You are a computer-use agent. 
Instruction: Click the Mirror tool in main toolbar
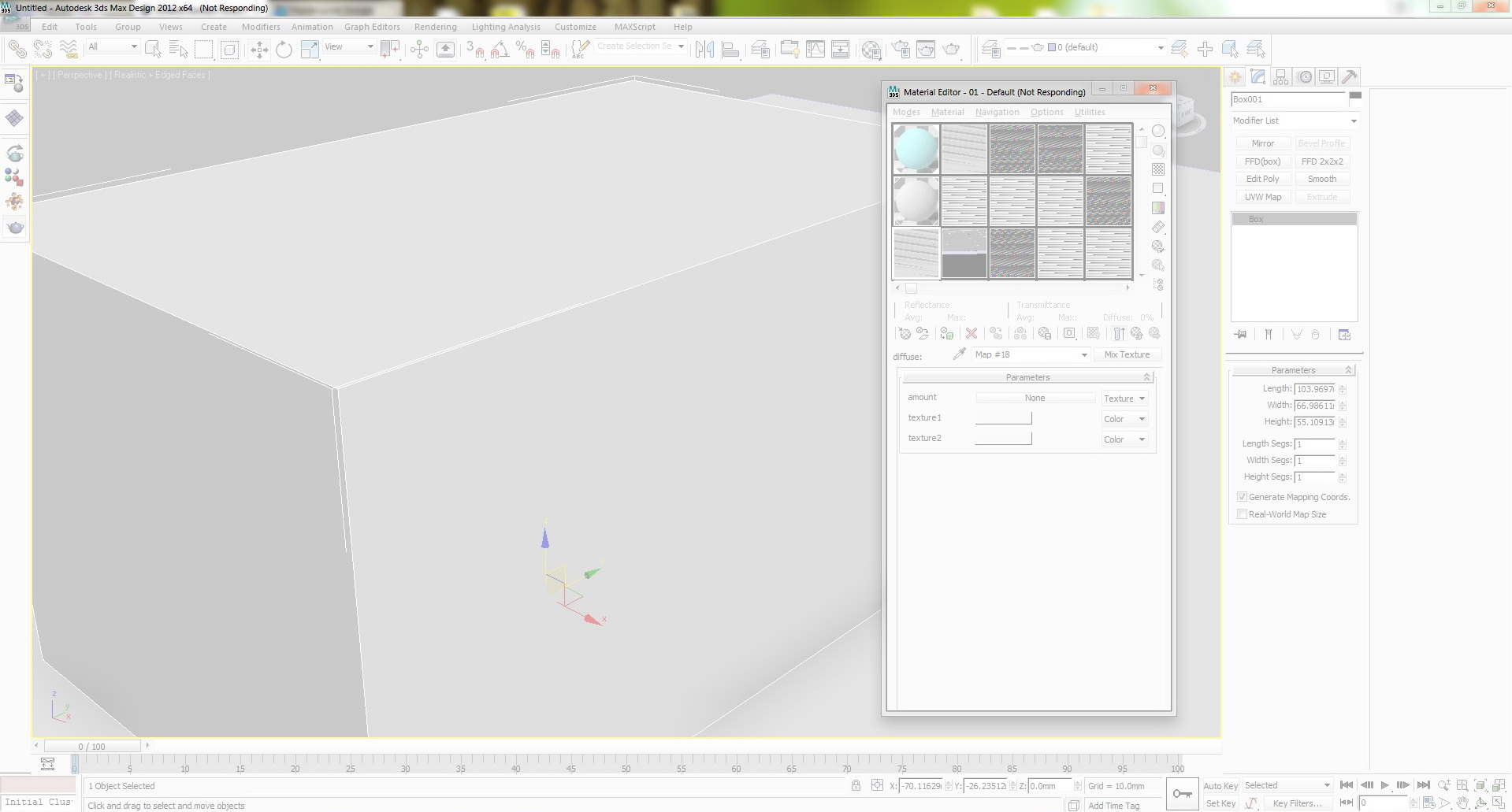[704, 50]
